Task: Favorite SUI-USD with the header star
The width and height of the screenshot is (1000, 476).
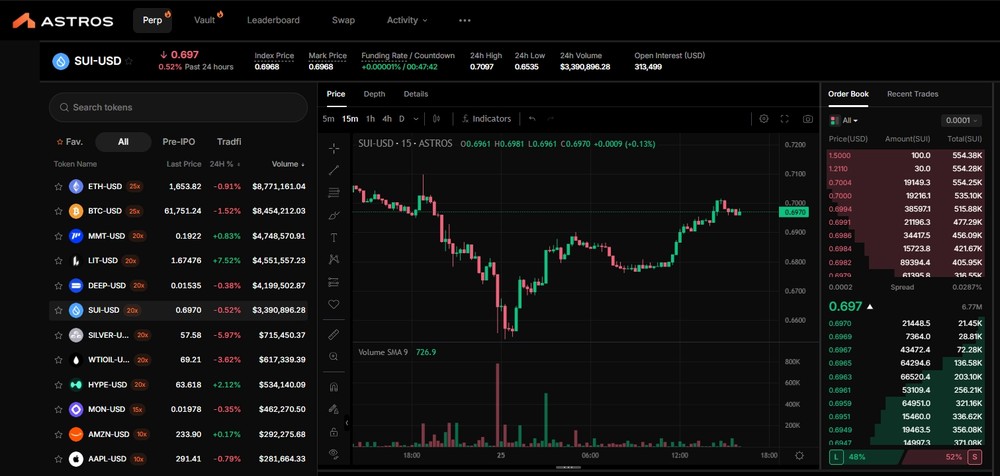Action: [129, 61]
